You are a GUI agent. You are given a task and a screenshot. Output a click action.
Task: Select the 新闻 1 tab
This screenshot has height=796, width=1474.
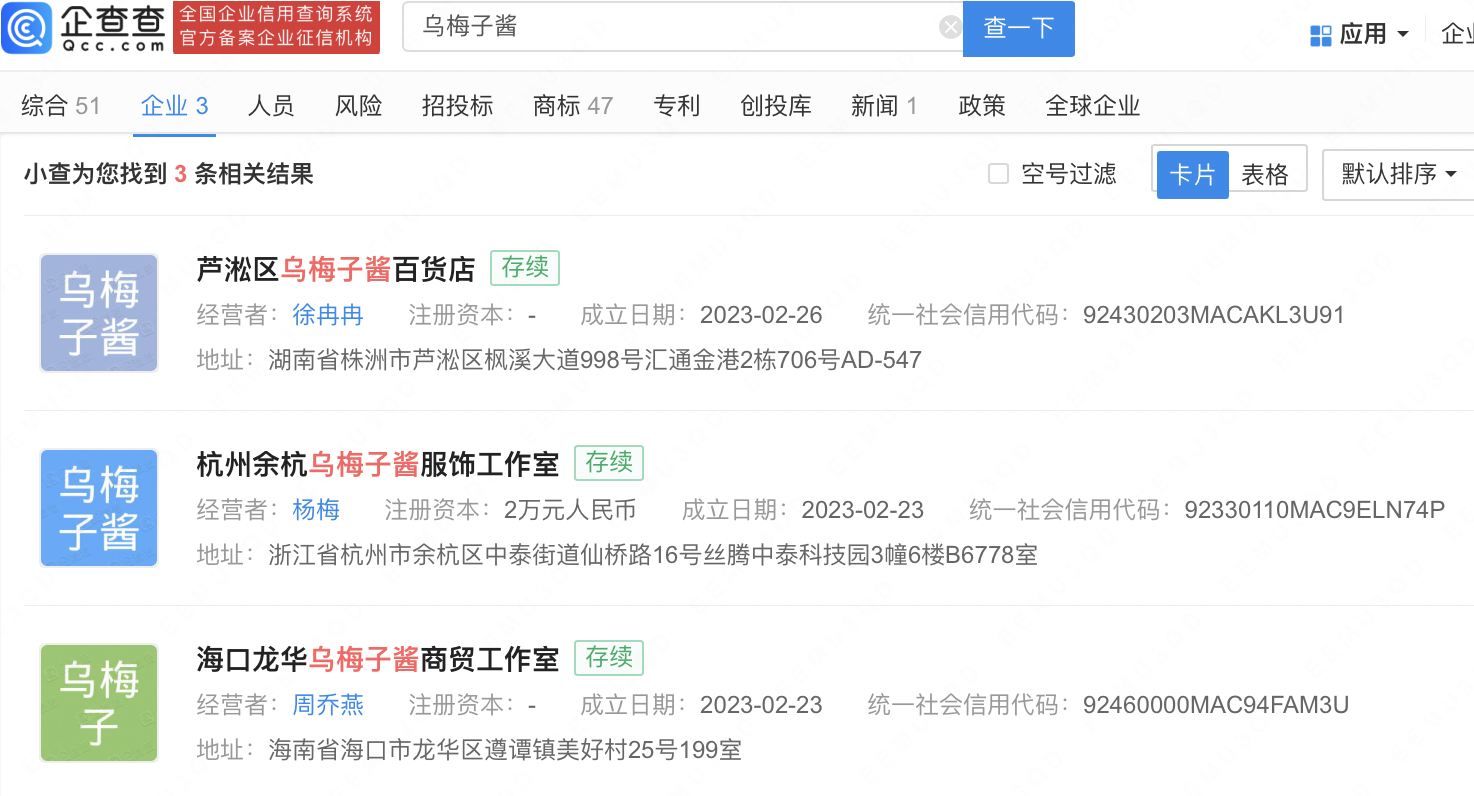885,106
